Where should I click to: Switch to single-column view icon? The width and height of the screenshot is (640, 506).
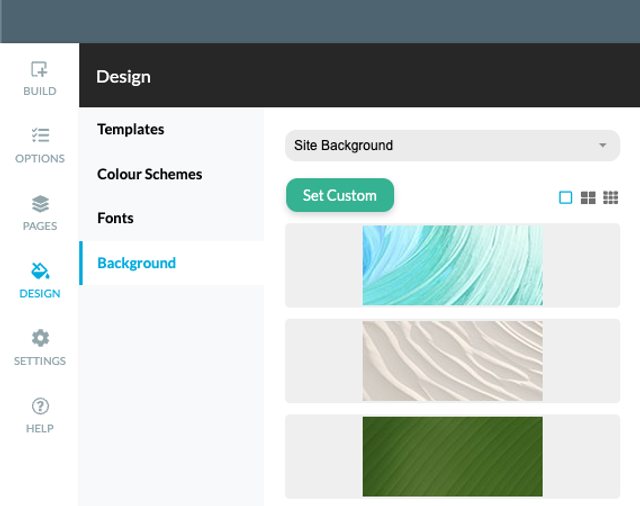(x=565, y=198)
